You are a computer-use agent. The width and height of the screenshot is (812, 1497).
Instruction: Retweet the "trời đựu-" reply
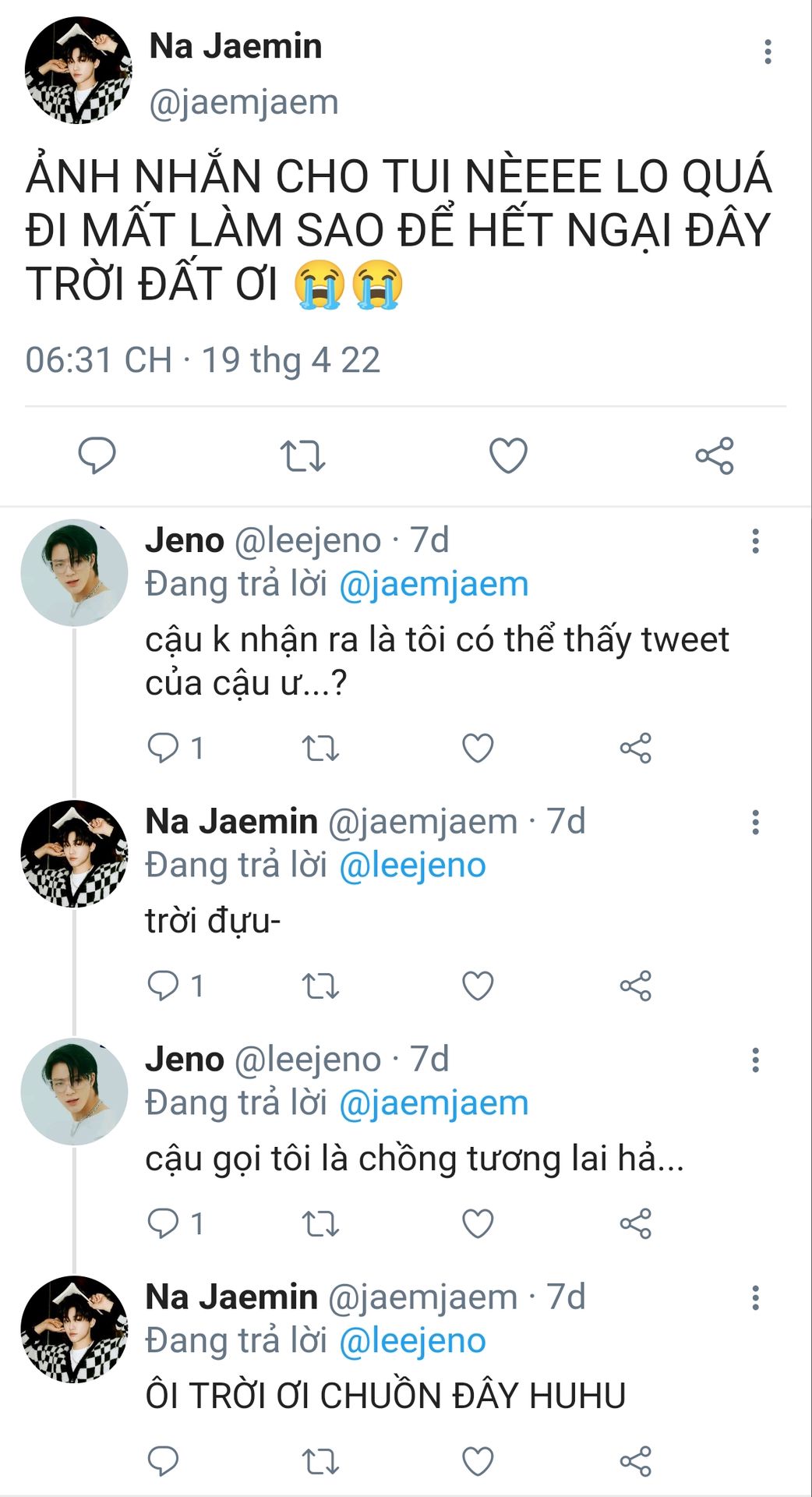coord(320,986)
